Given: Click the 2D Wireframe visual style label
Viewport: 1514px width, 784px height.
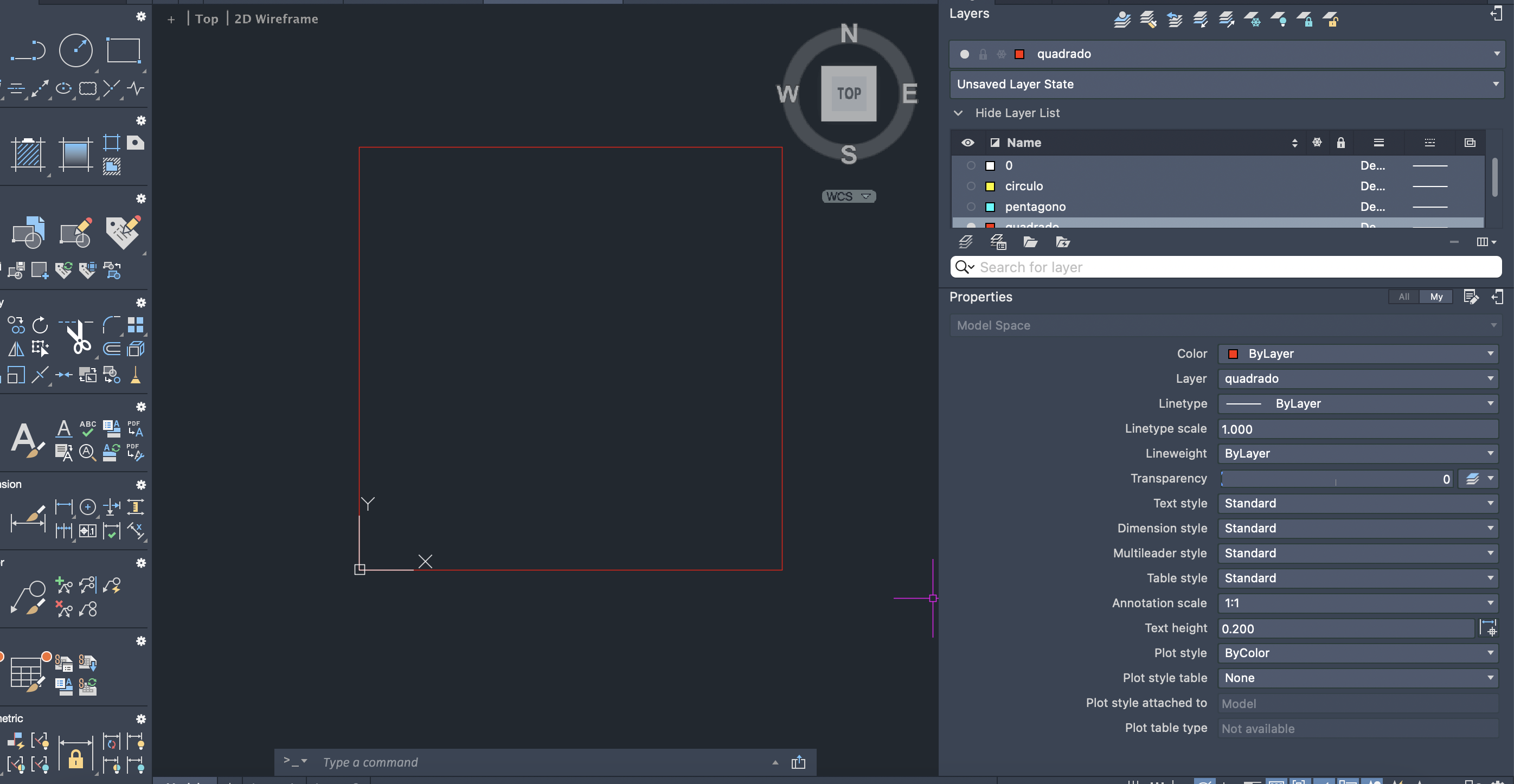Looking at the screenshot, I should tap(276, 19).
